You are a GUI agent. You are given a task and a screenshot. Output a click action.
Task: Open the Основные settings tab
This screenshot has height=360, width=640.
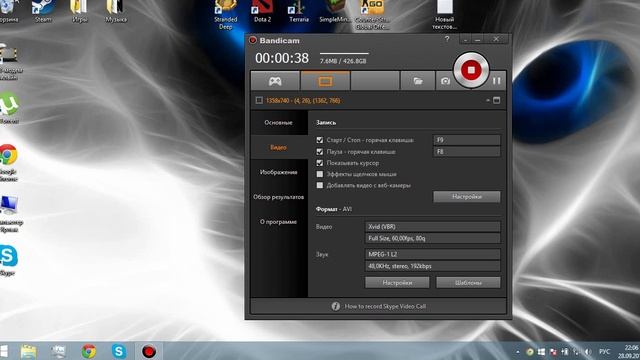[x=278, y=122]
